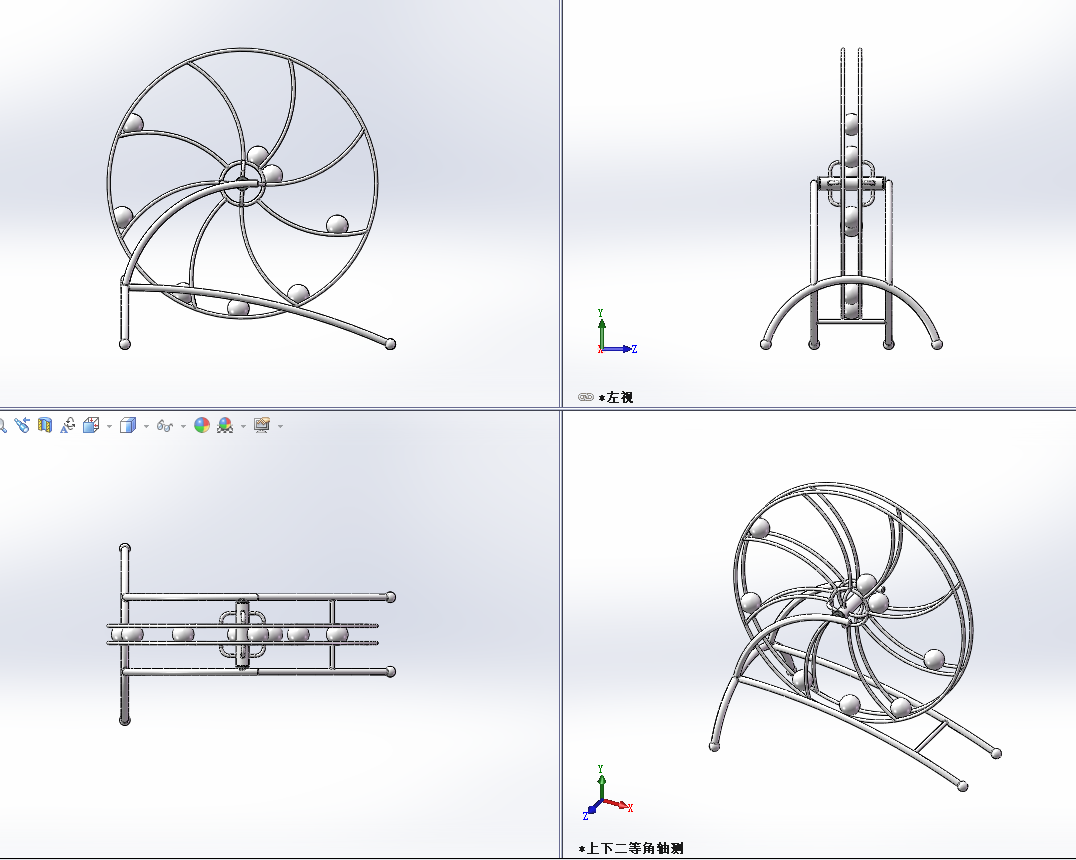Open the View Orientation cube icon
The image size is (1076, 860).
click(91, 426)
